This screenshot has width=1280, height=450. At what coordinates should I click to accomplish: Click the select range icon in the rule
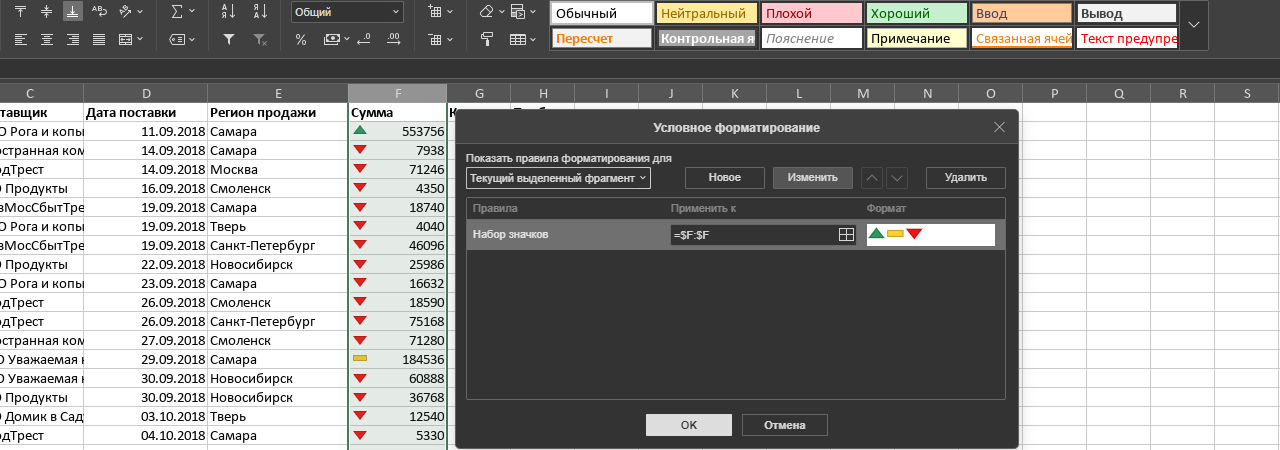click(x=846, y=234)
